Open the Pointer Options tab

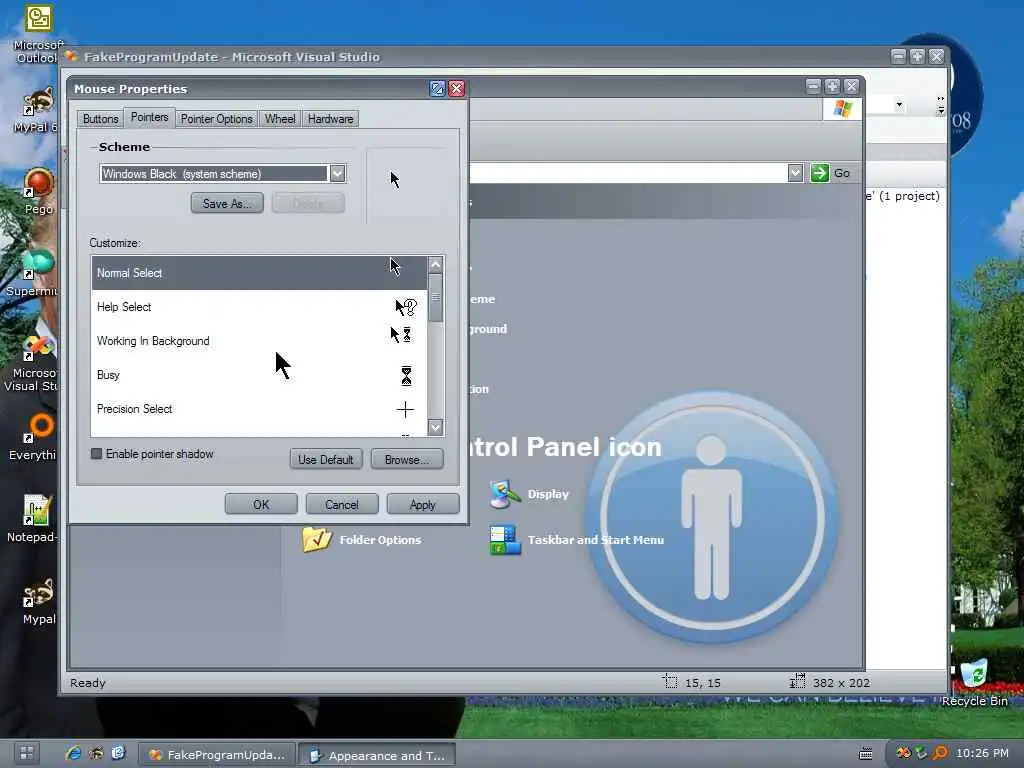coord(216,119)
